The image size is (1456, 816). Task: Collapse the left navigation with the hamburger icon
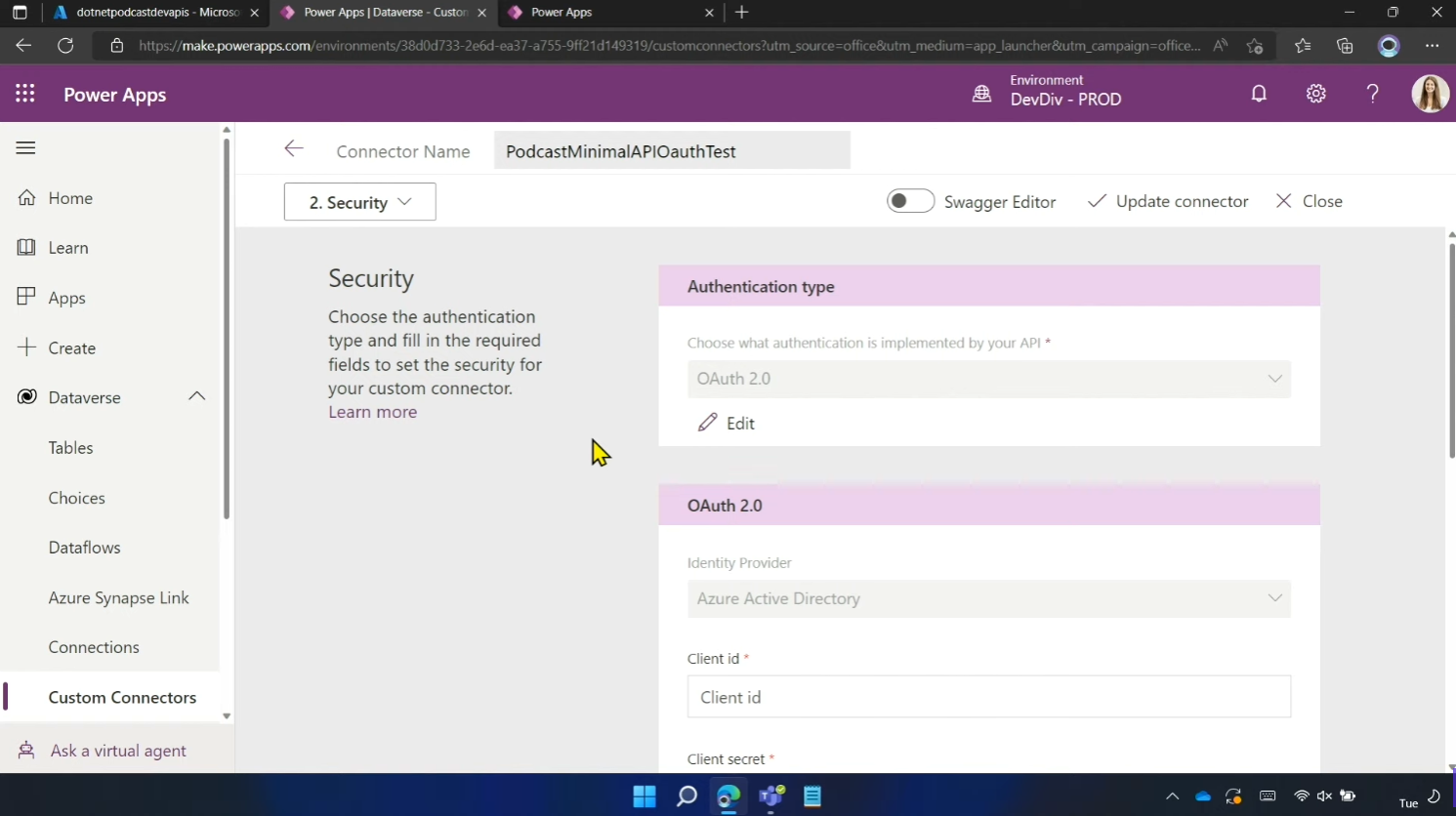click(x=26, y=147)
